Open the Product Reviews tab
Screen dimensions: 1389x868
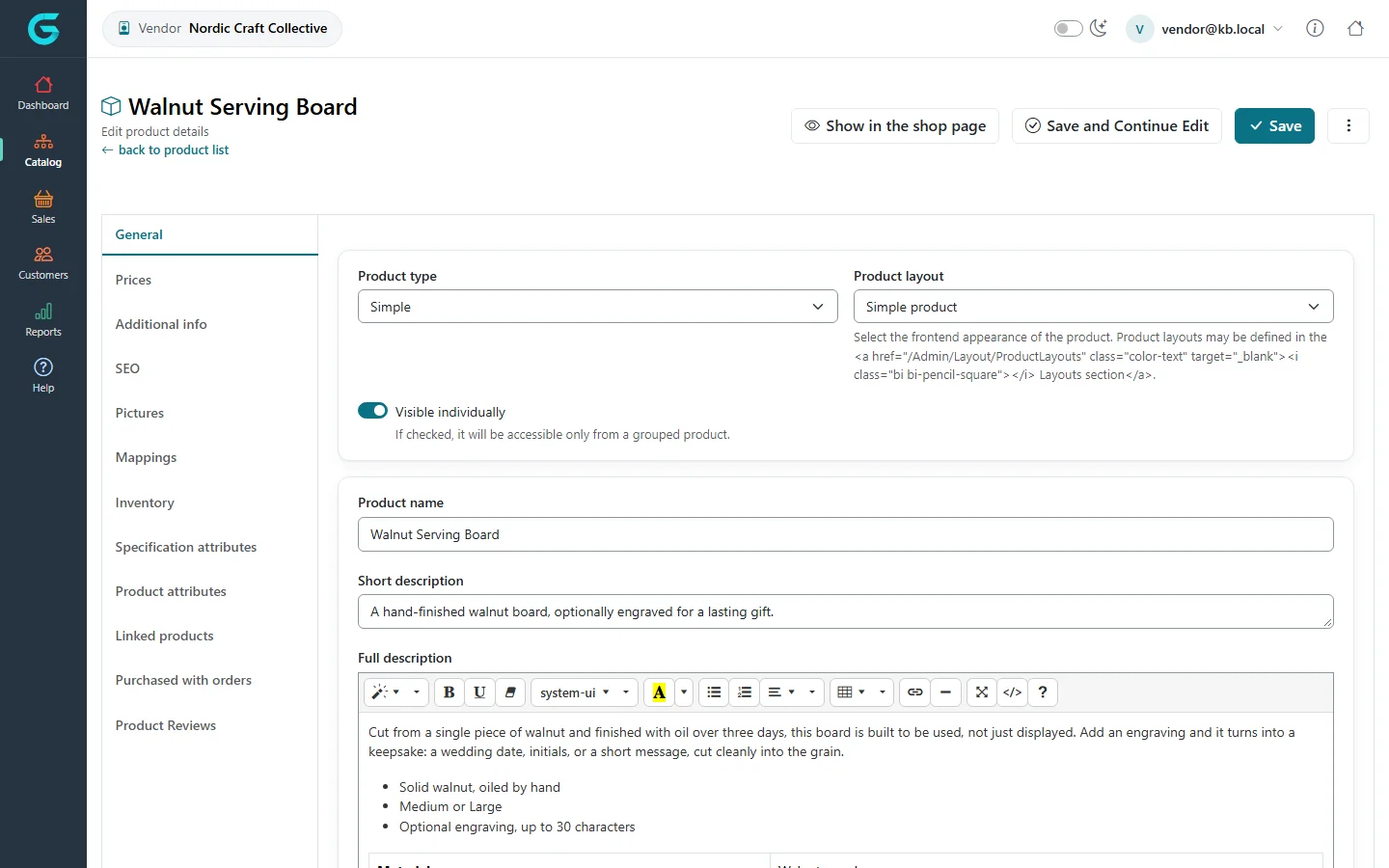(x=209, y=725)
